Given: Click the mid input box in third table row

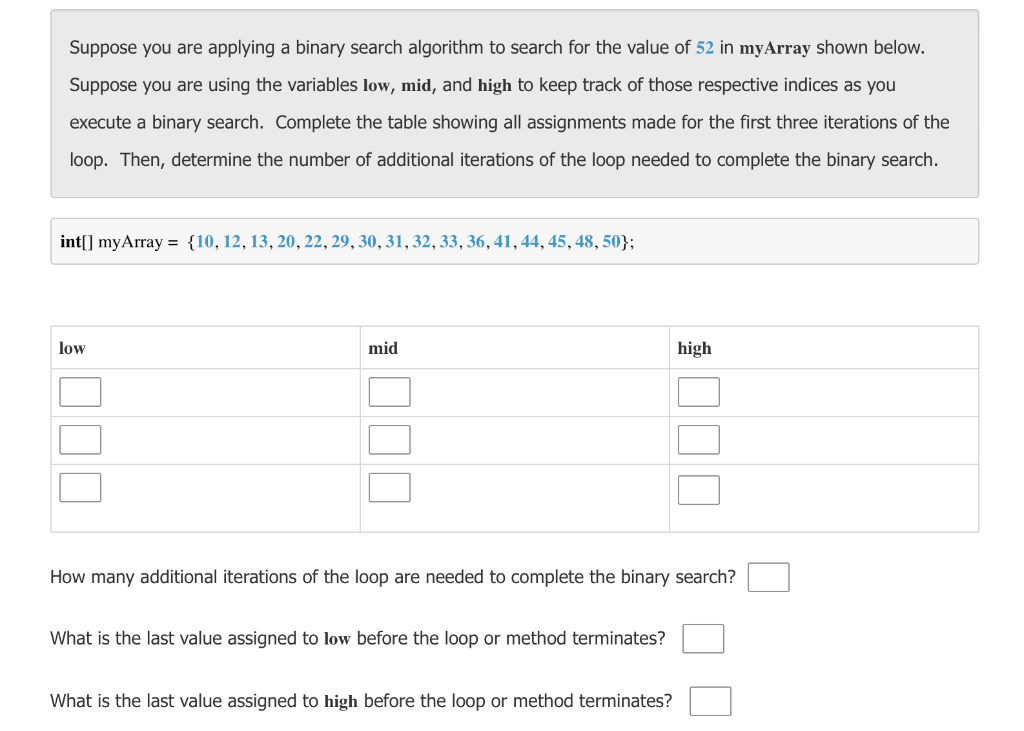Looking at the screenshot, I should coord(389,487).
